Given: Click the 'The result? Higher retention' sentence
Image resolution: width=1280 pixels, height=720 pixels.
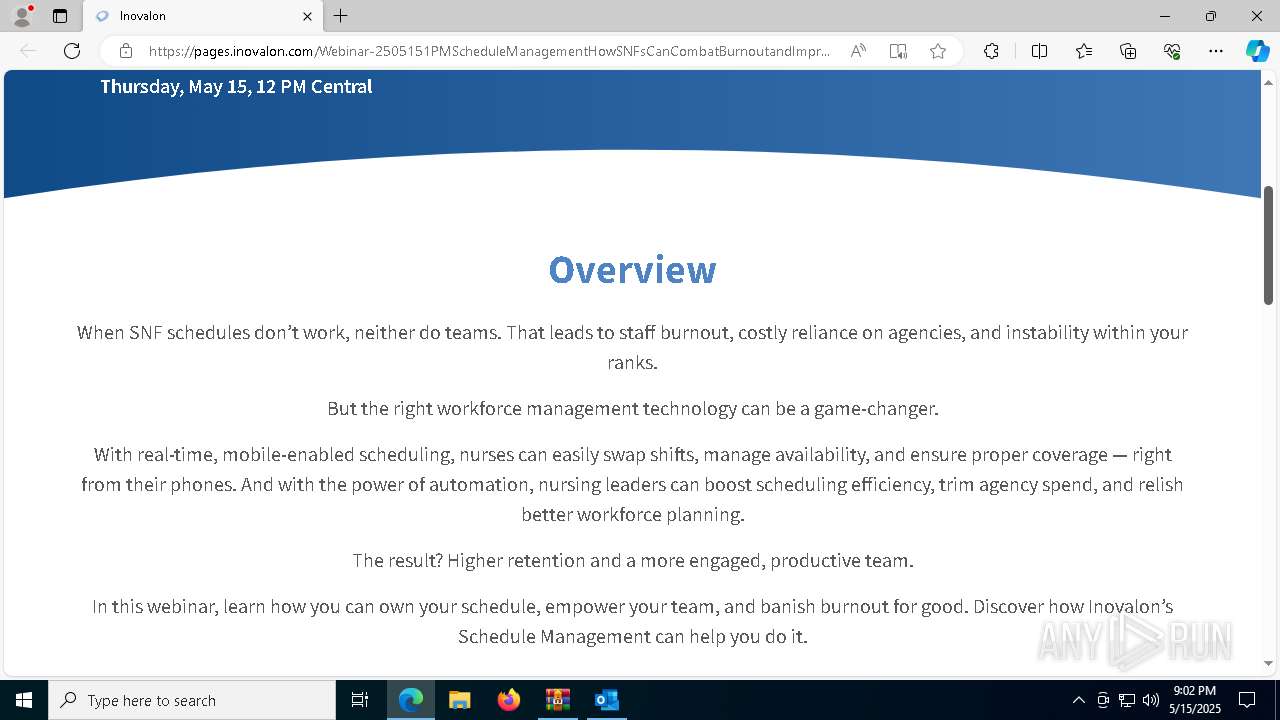Looking at the screenshot, I should click(633, 561).
